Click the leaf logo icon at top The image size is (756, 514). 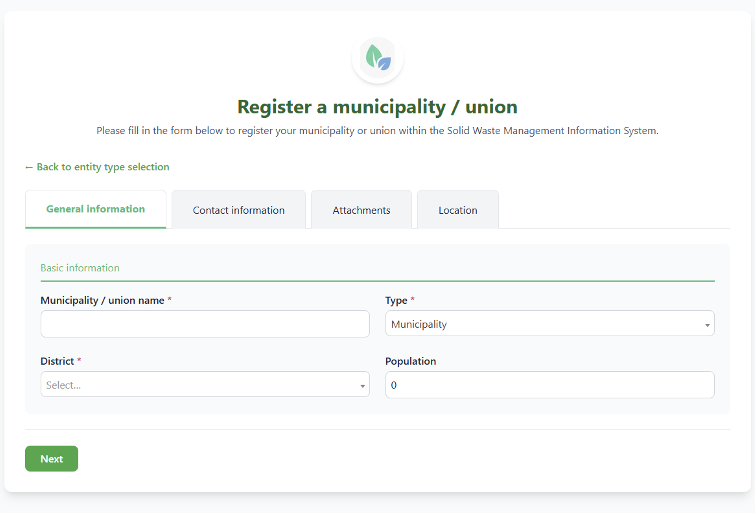point(378,58)
